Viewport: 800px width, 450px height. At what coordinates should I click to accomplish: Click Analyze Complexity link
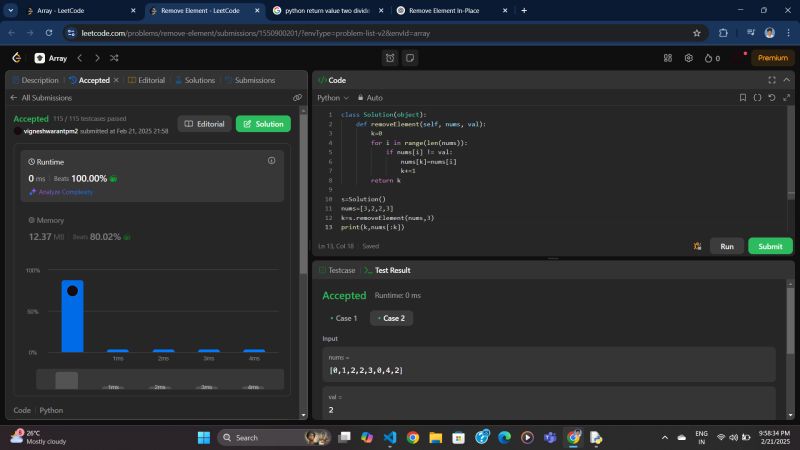coord(61,192)
